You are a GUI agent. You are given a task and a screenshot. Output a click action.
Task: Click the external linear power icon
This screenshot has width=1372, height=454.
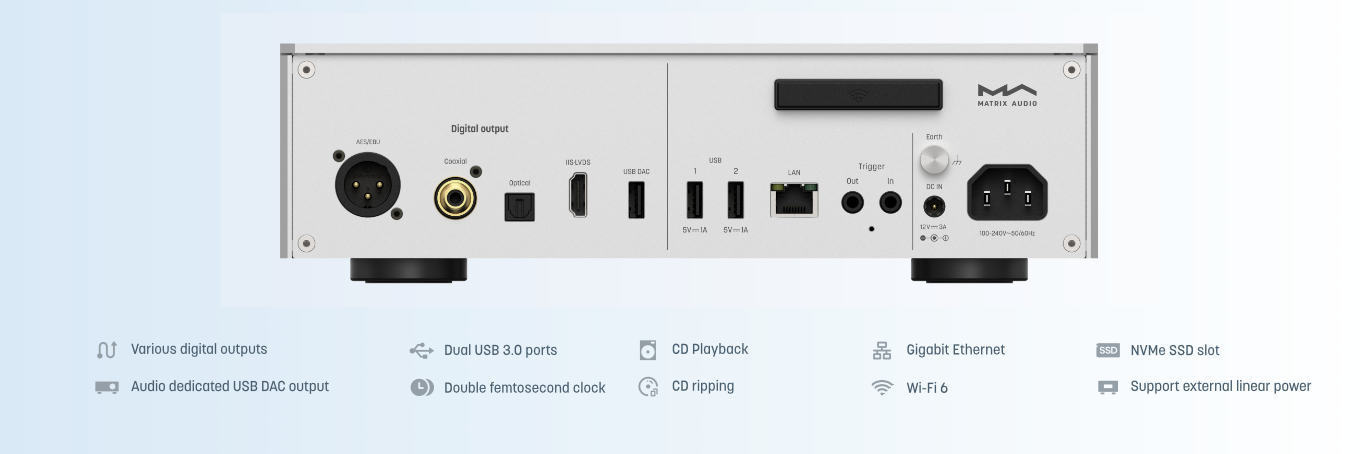tap(1108, 387)
